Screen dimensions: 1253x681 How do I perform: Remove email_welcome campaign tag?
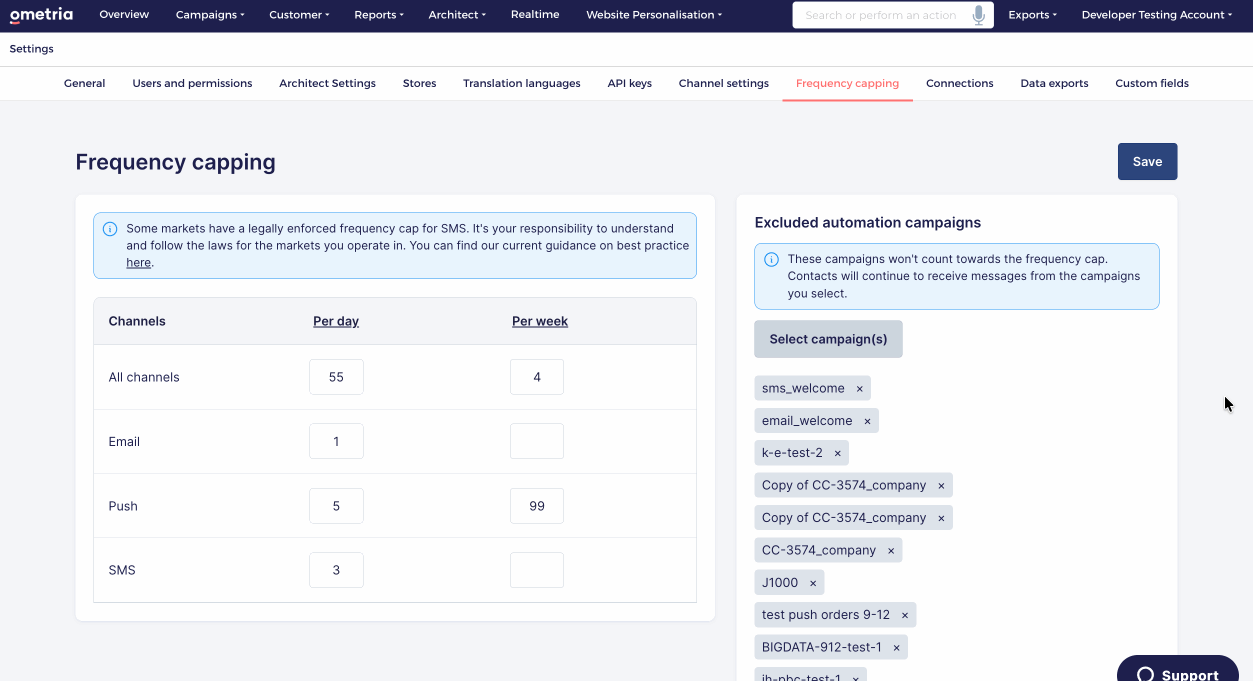[x=867, y=421]
